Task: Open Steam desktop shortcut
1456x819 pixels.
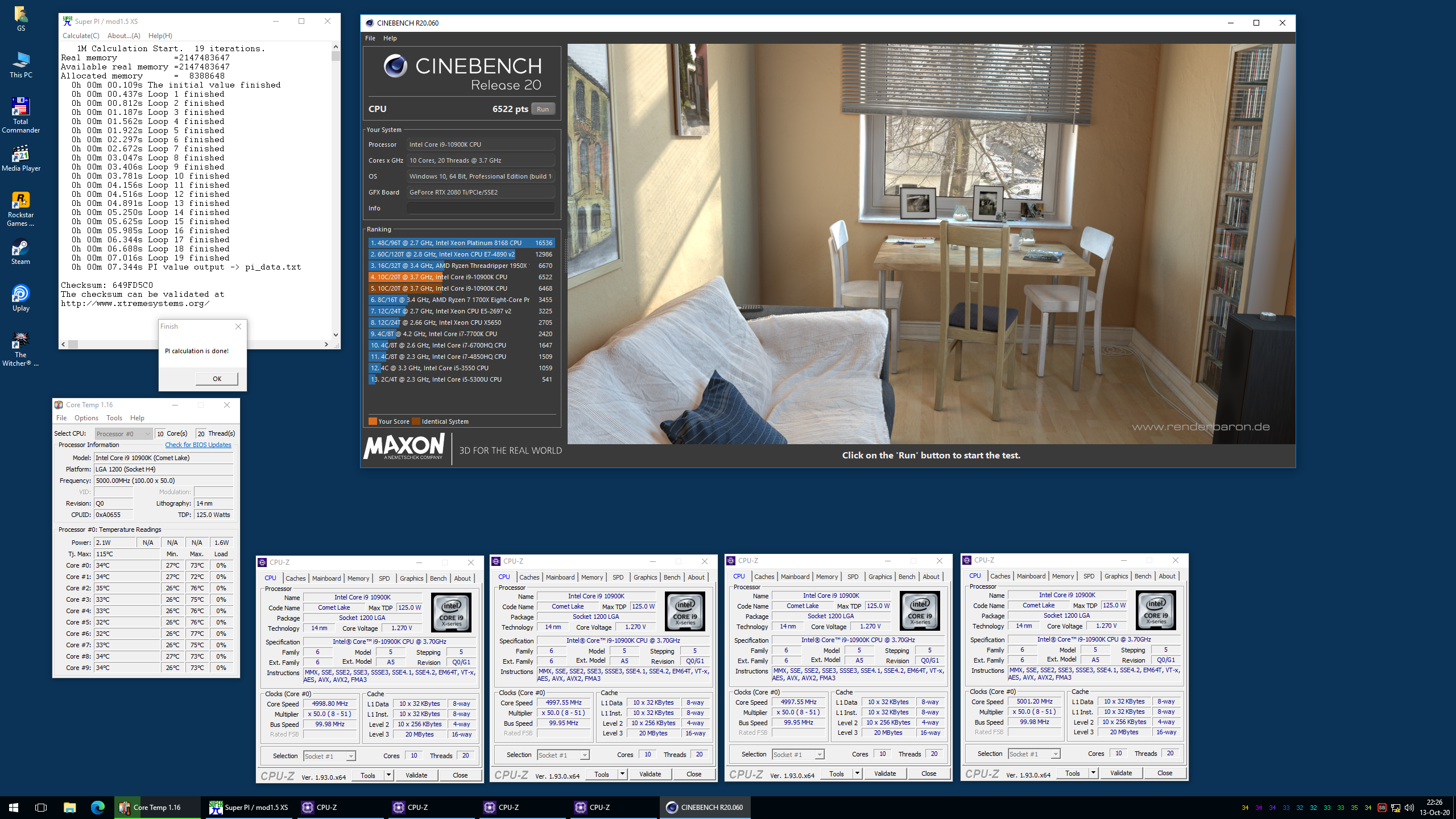Action: (x=21, y=253)
